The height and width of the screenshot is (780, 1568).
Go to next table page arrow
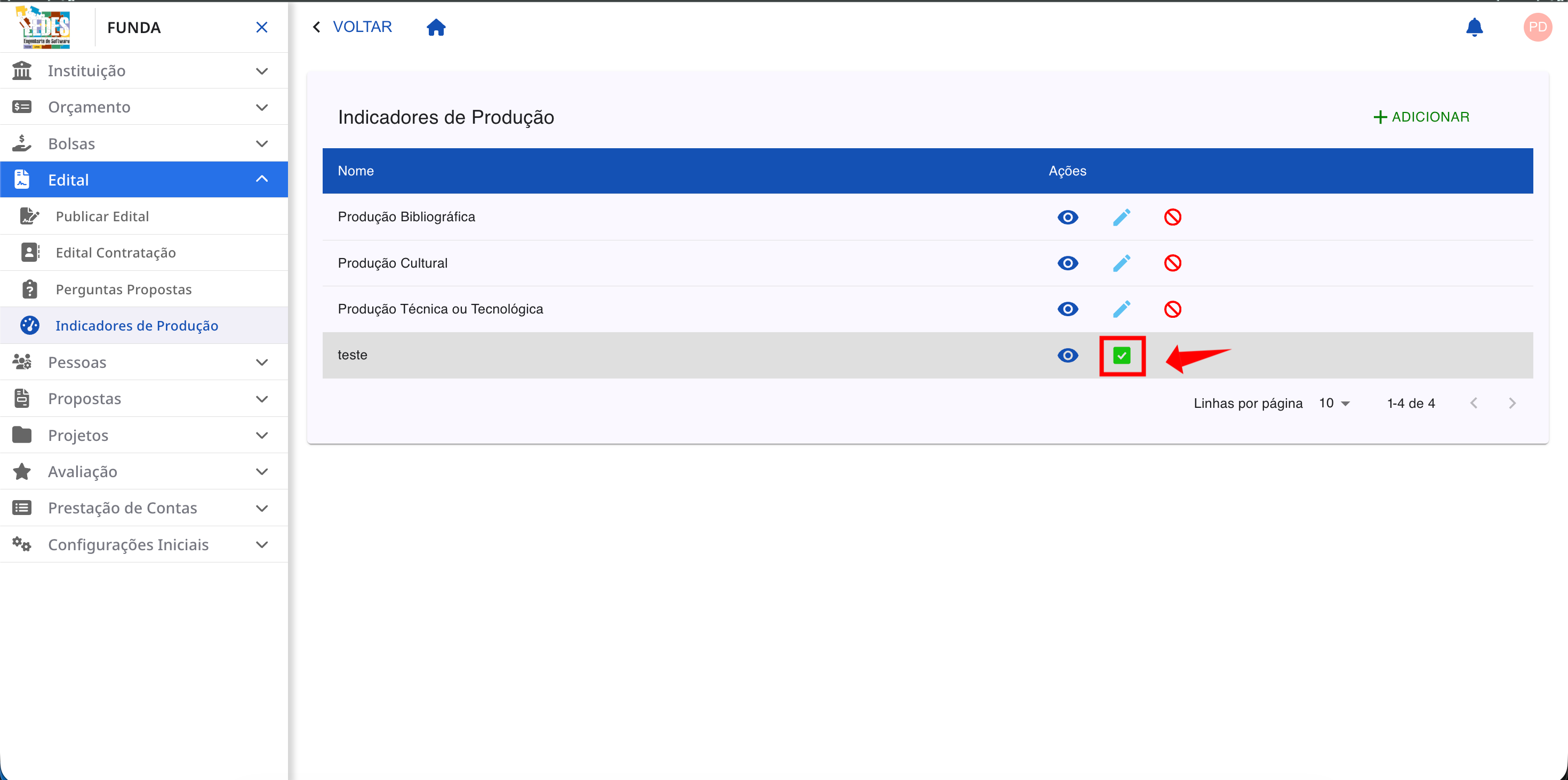point(1512,403)
